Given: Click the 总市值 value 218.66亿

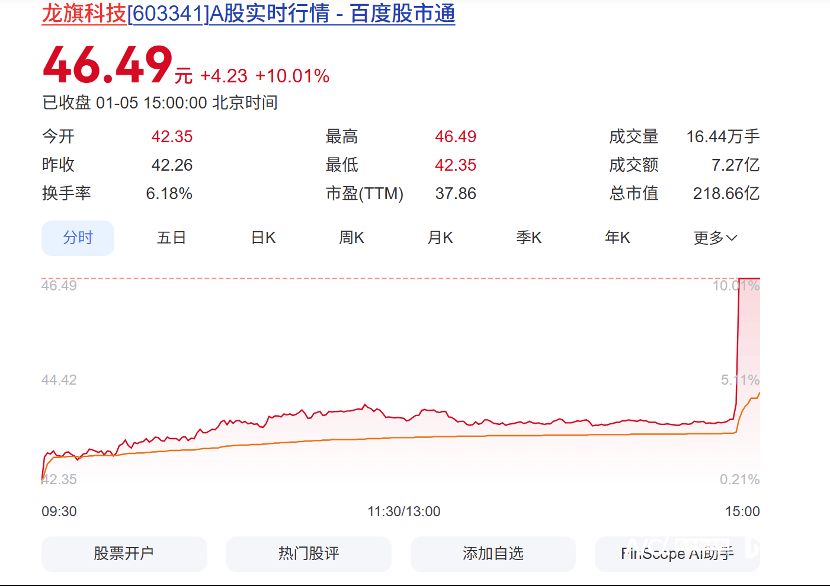Looking at the screenshot, I should [726, 194].
